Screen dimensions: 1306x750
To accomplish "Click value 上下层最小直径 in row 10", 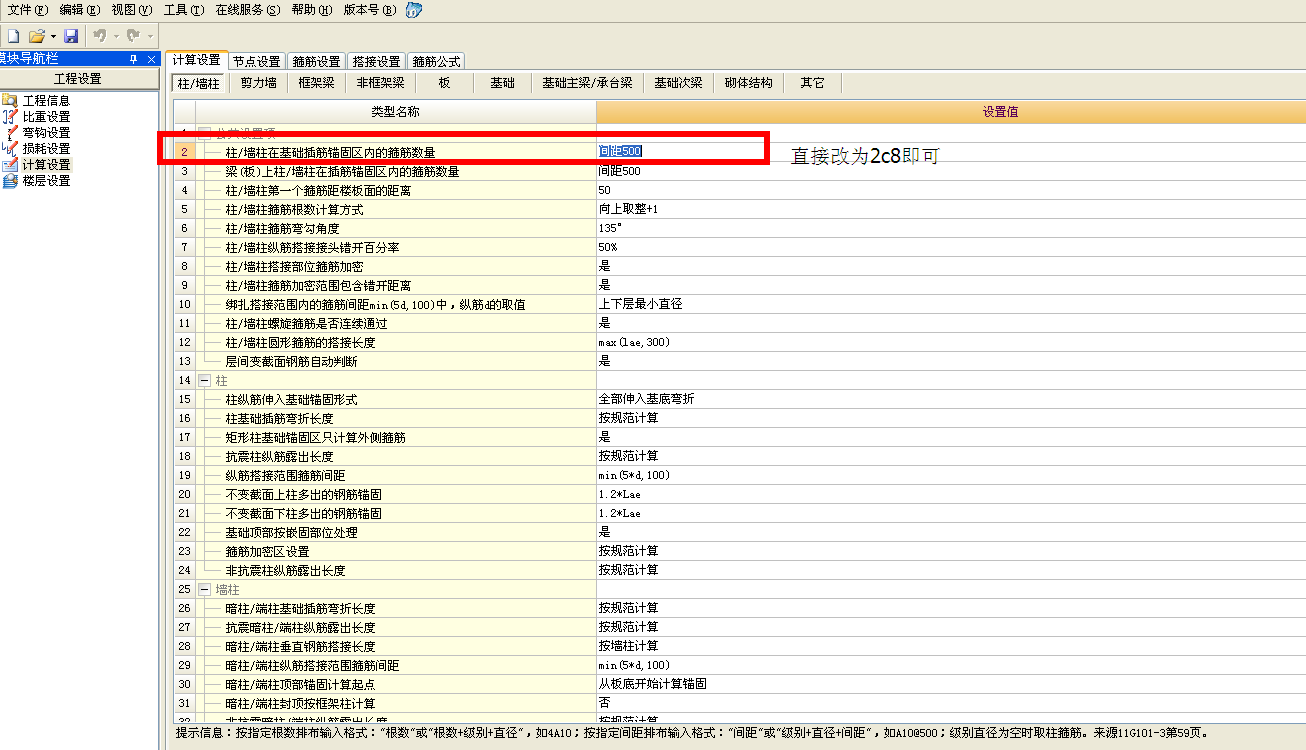I will 640,304.
